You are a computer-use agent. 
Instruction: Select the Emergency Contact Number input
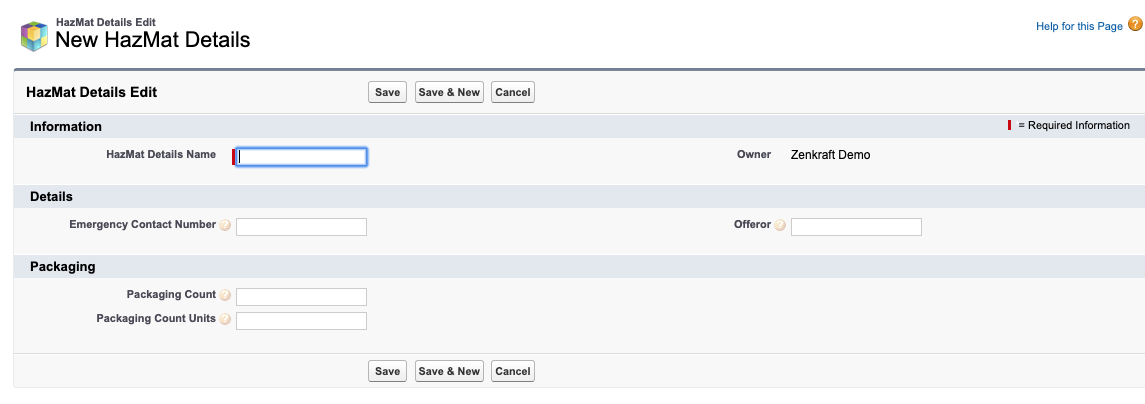301,226
